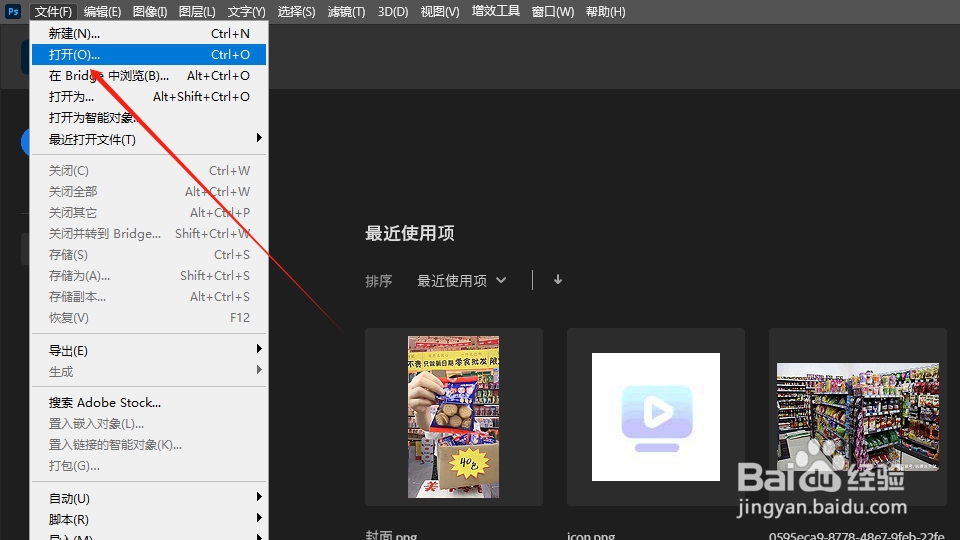Open the 编辑(E) menu
Viewport: 960px width, 540px height.
click(102, 12)
